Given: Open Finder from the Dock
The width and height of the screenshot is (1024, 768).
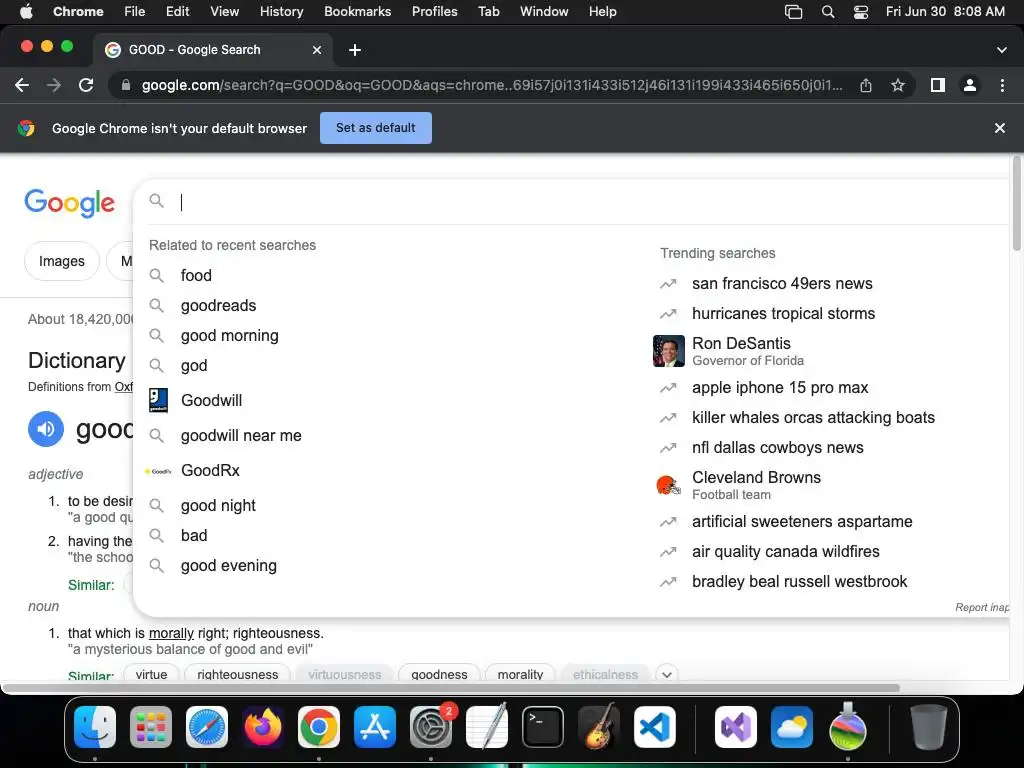Looking at the screenshot, I should tap(95, 727).
